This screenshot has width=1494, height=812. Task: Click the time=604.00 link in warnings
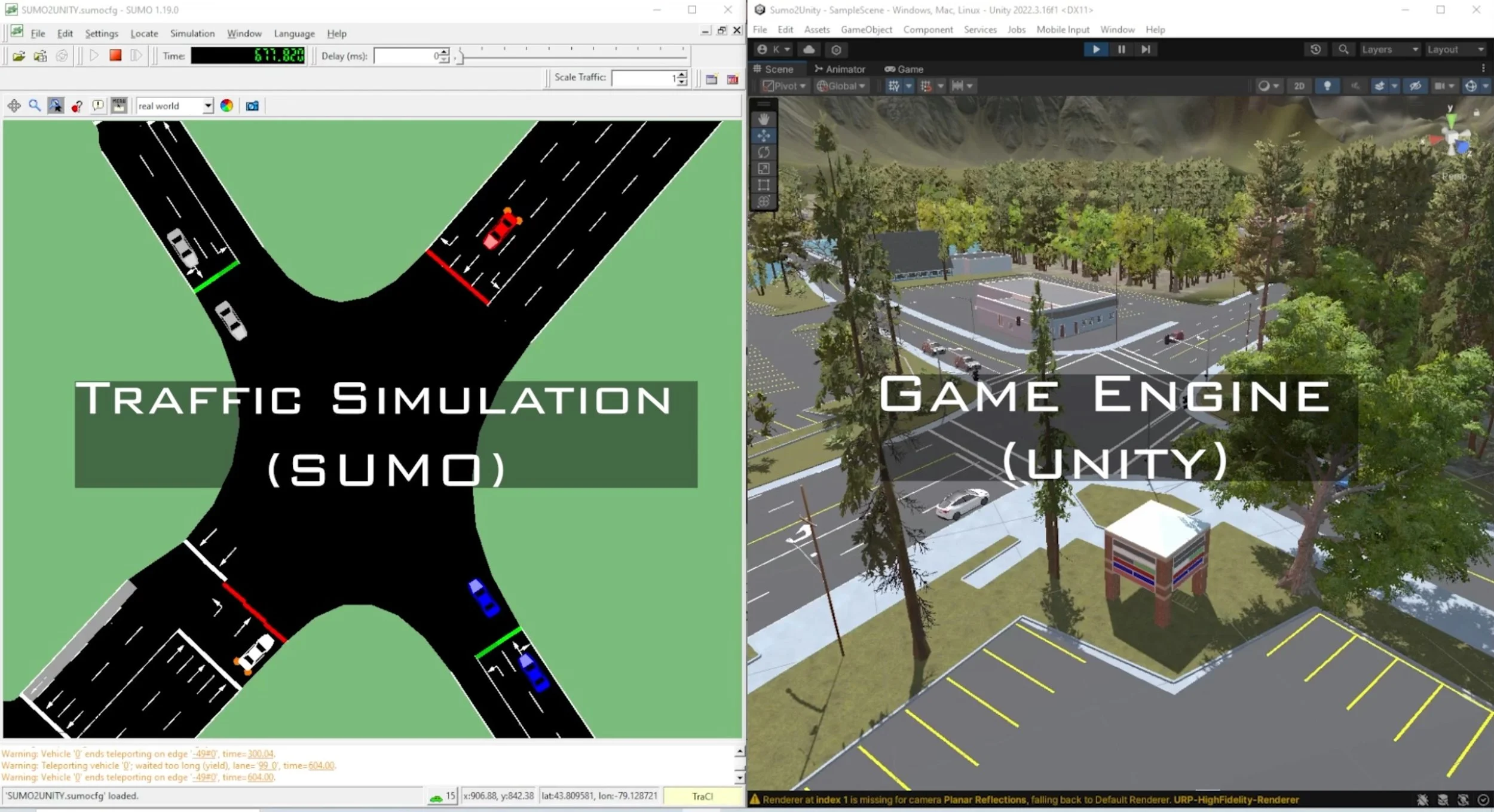pyautogui.click(x=321, y=765)
